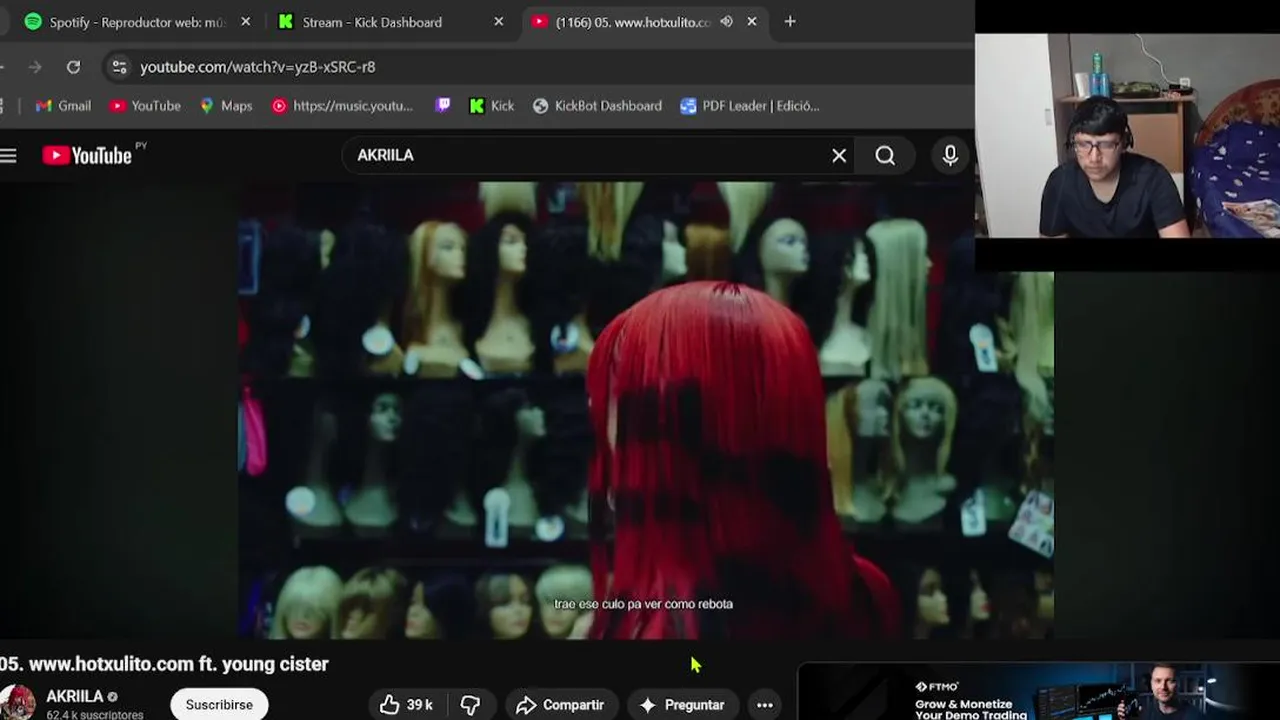Mute the YouTube tab audio icon
Viewport: 1280px width, 720px height.
coord(727,22)
